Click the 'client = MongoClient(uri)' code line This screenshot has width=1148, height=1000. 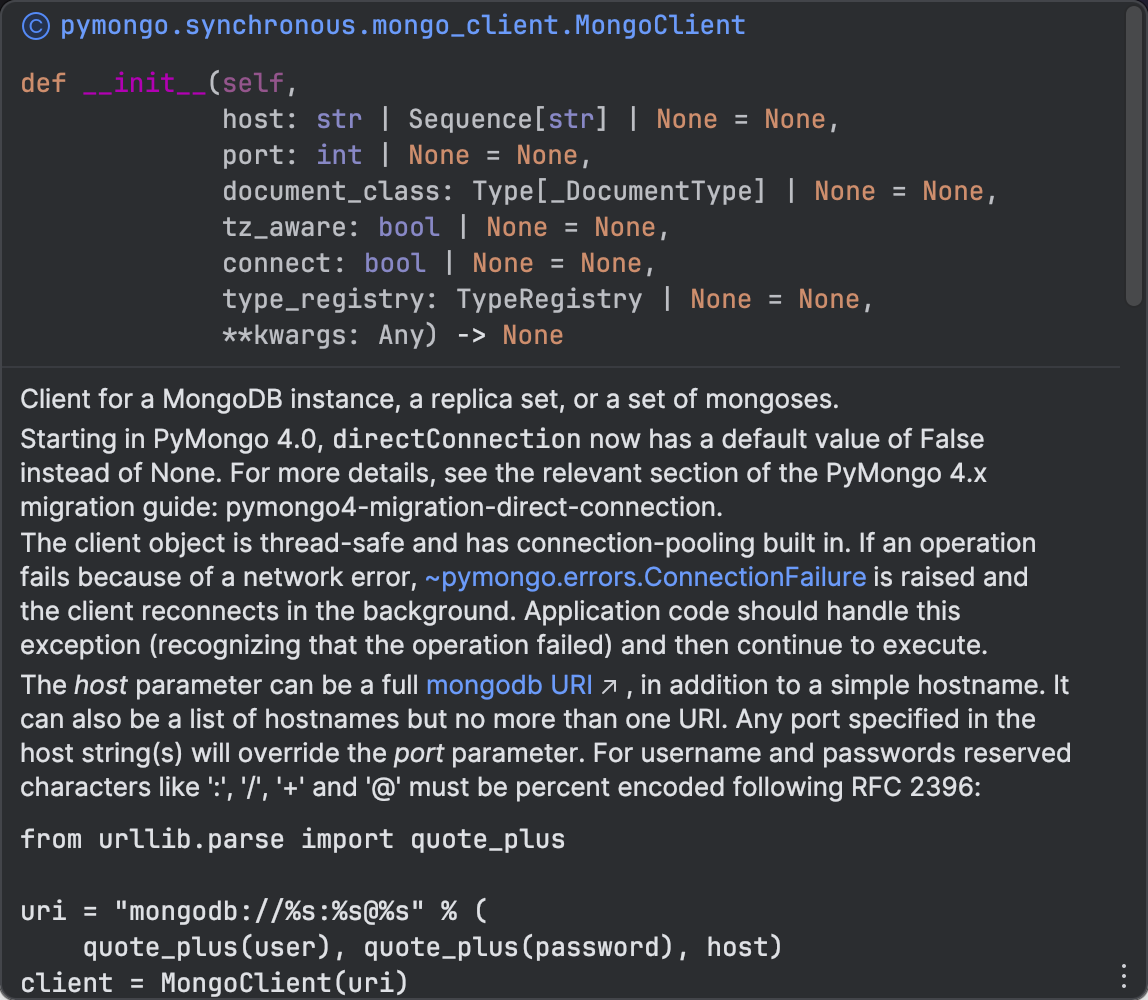pos(215,982)
